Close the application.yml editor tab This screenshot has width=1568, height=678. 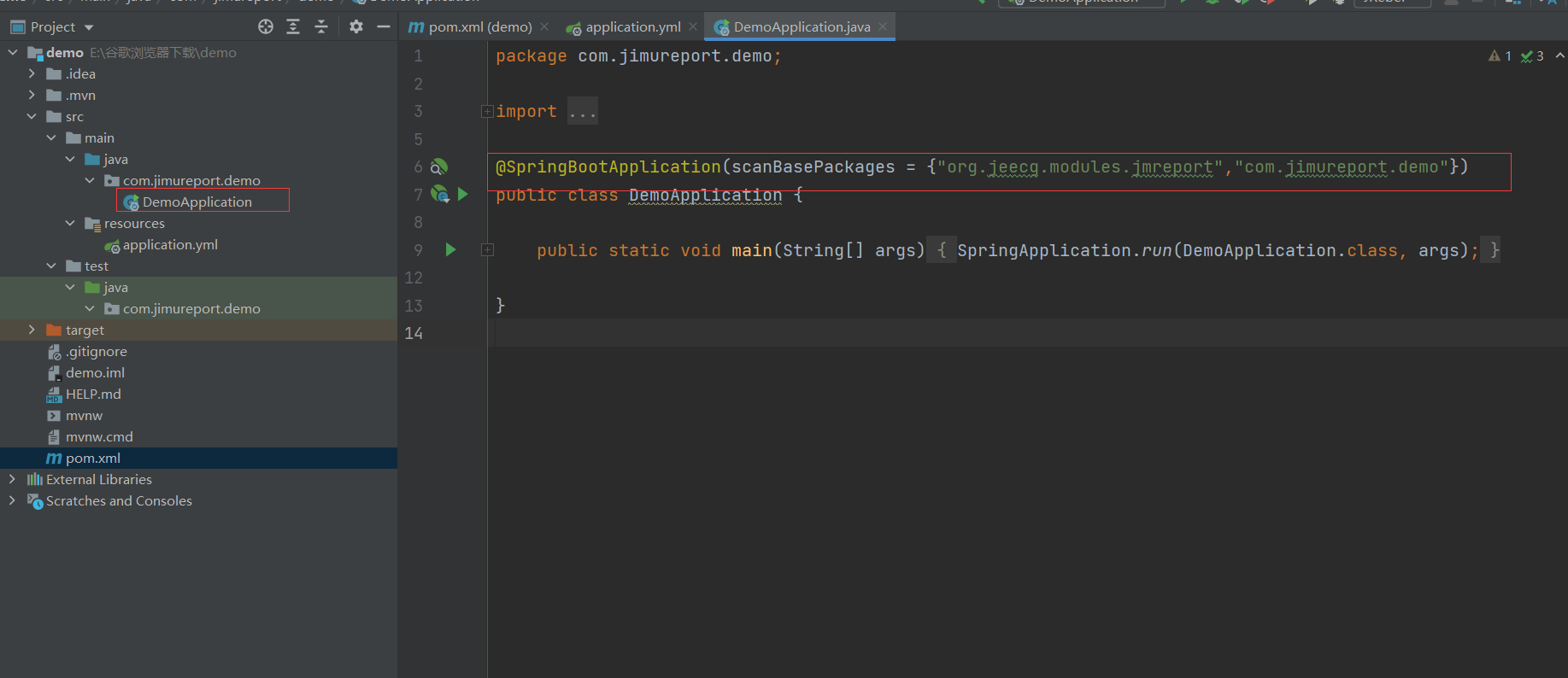(x=693, y=27)
